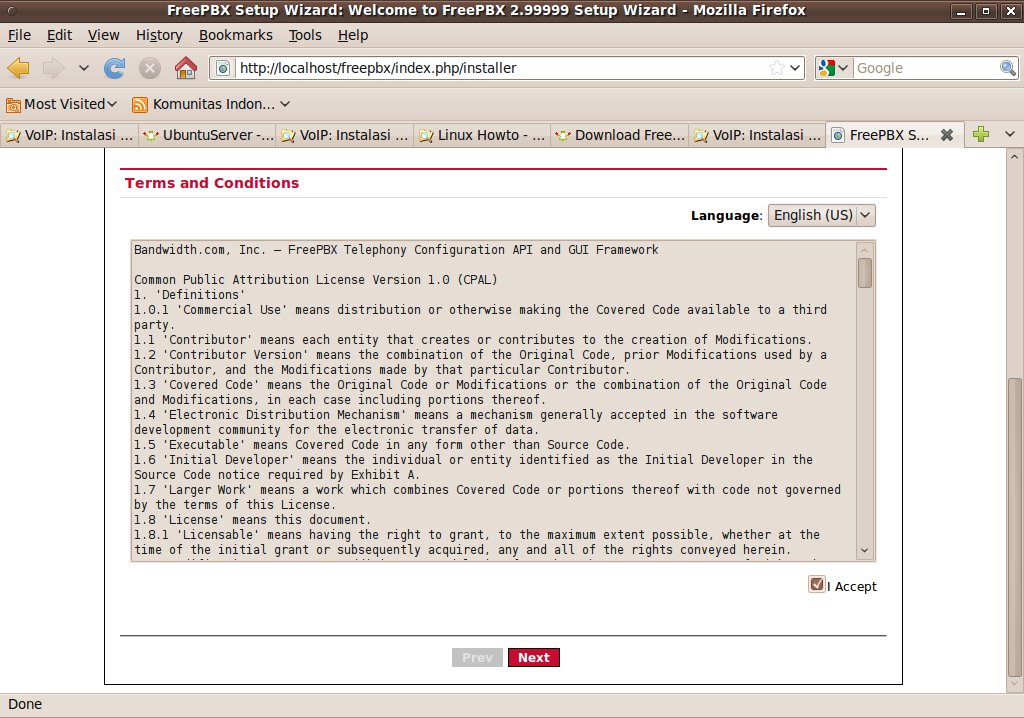
Task: Click the search magnifier icon
Action: coord(1008,68)
